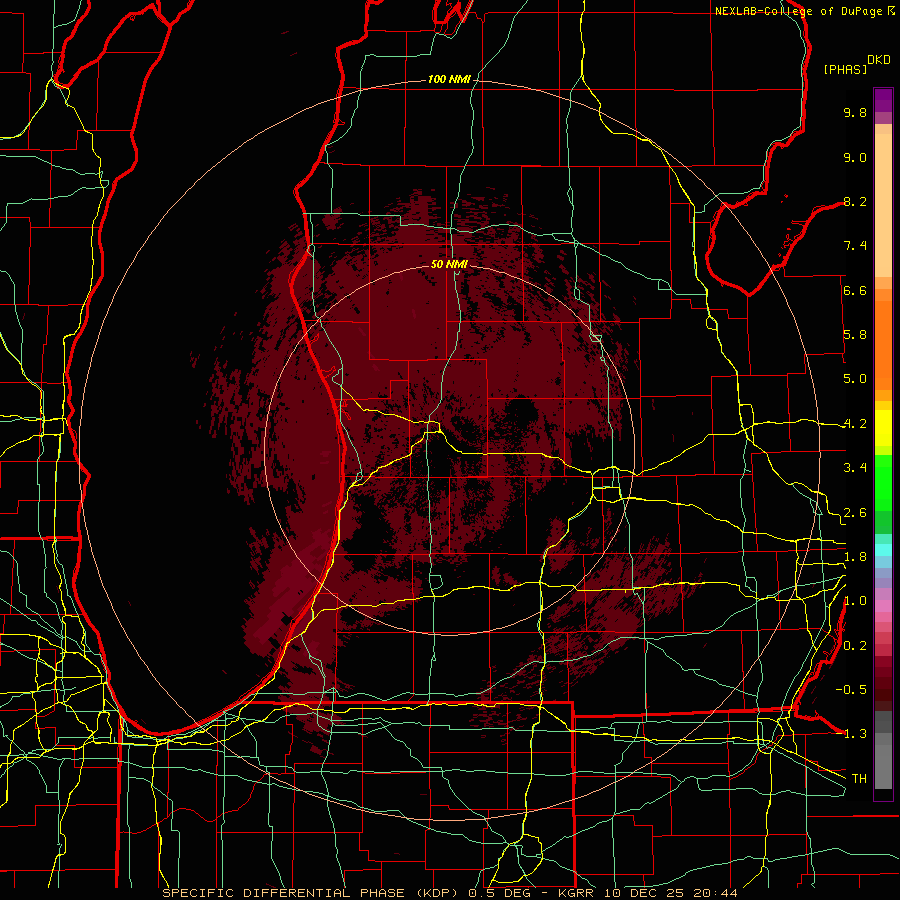Click the 2.6 legend value

click(x=855, y=513)
